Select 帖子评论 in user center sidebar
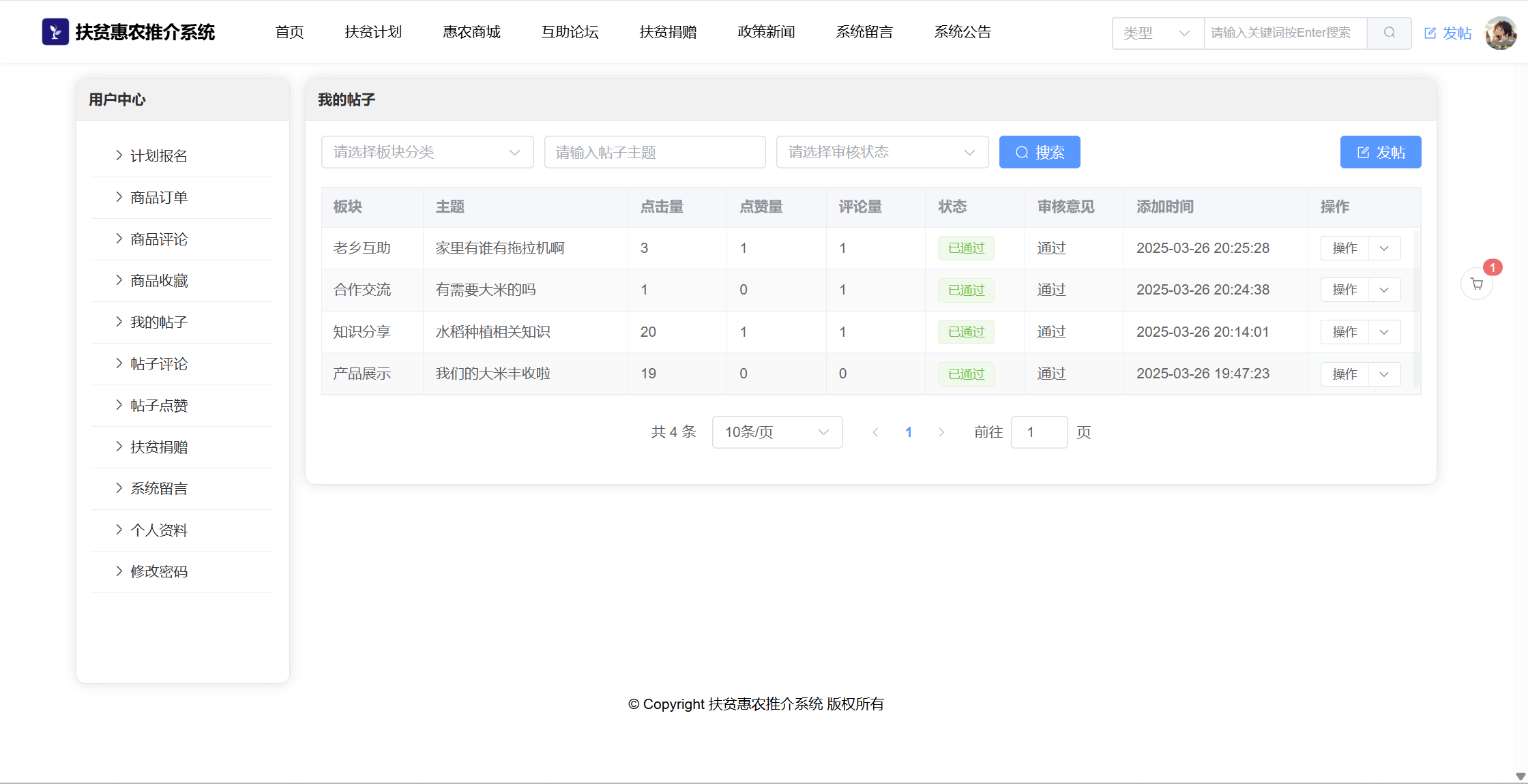 pos(159,364)
